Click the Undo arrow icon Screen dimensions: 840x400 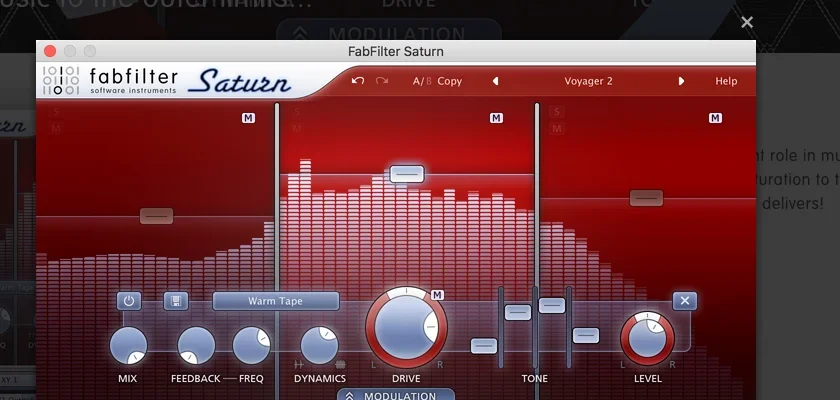358,81
